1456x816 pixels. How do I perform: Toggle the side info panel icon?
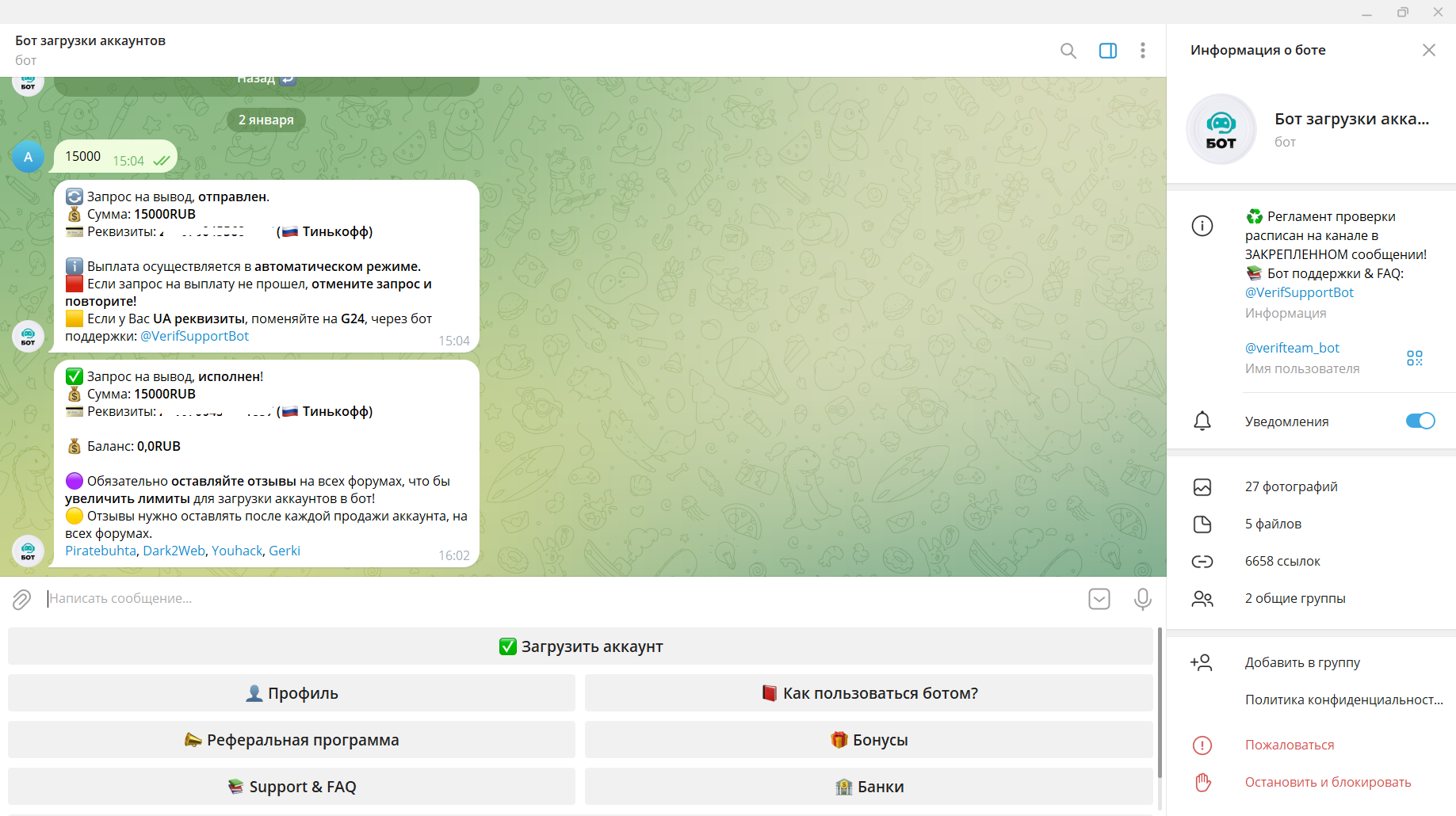1107,51
